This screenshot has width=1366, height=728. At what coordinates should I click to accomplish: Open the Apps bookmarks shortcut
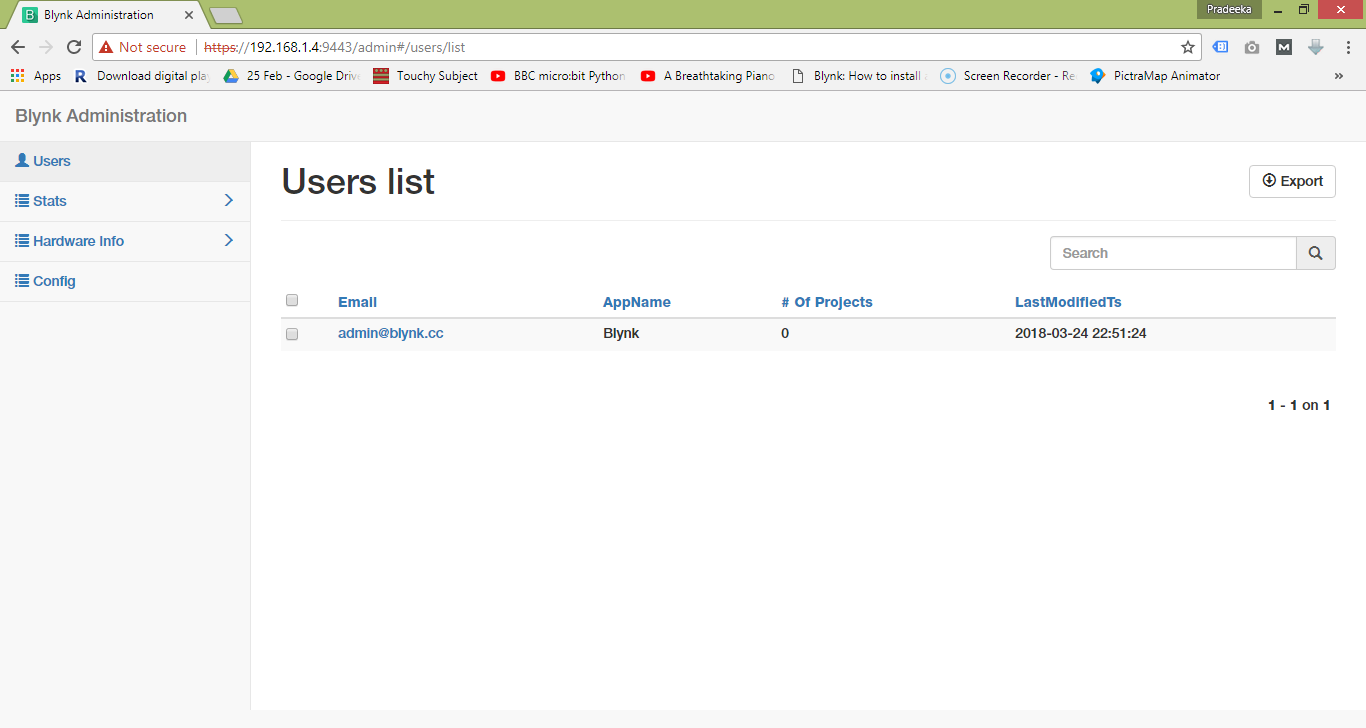(36, 76)
